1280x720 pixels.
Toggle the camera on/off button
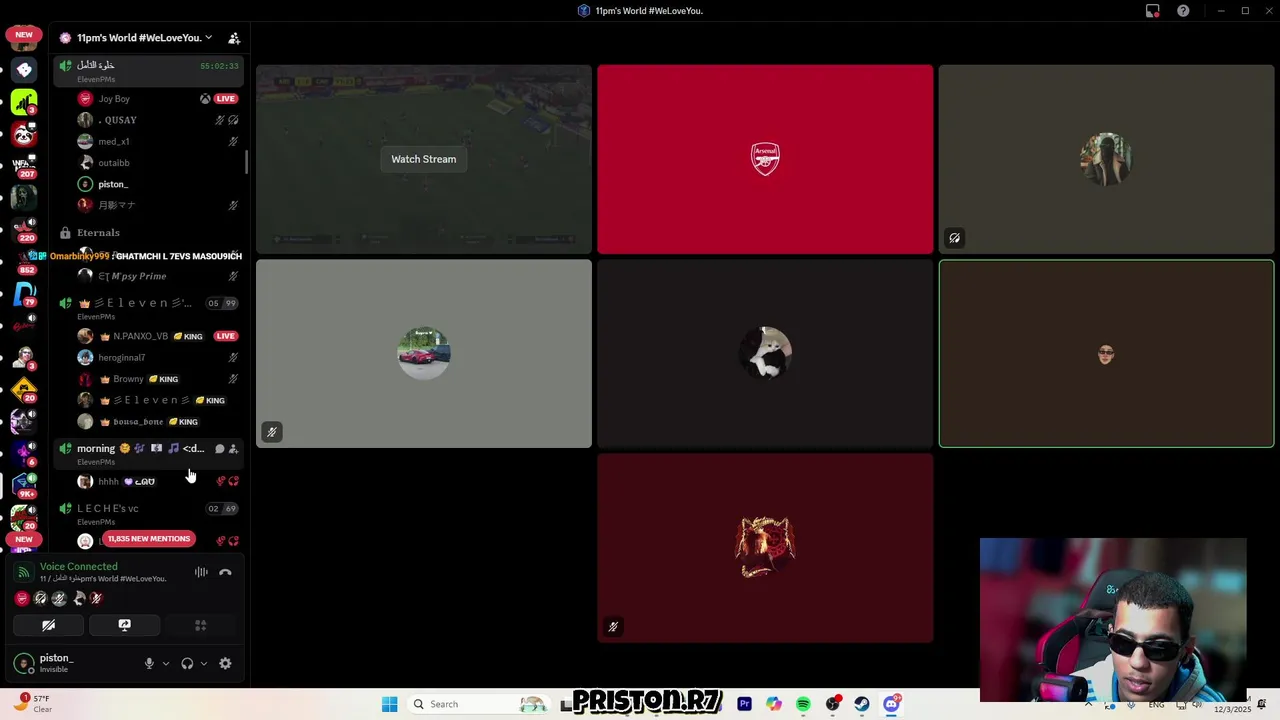[48, 625]
